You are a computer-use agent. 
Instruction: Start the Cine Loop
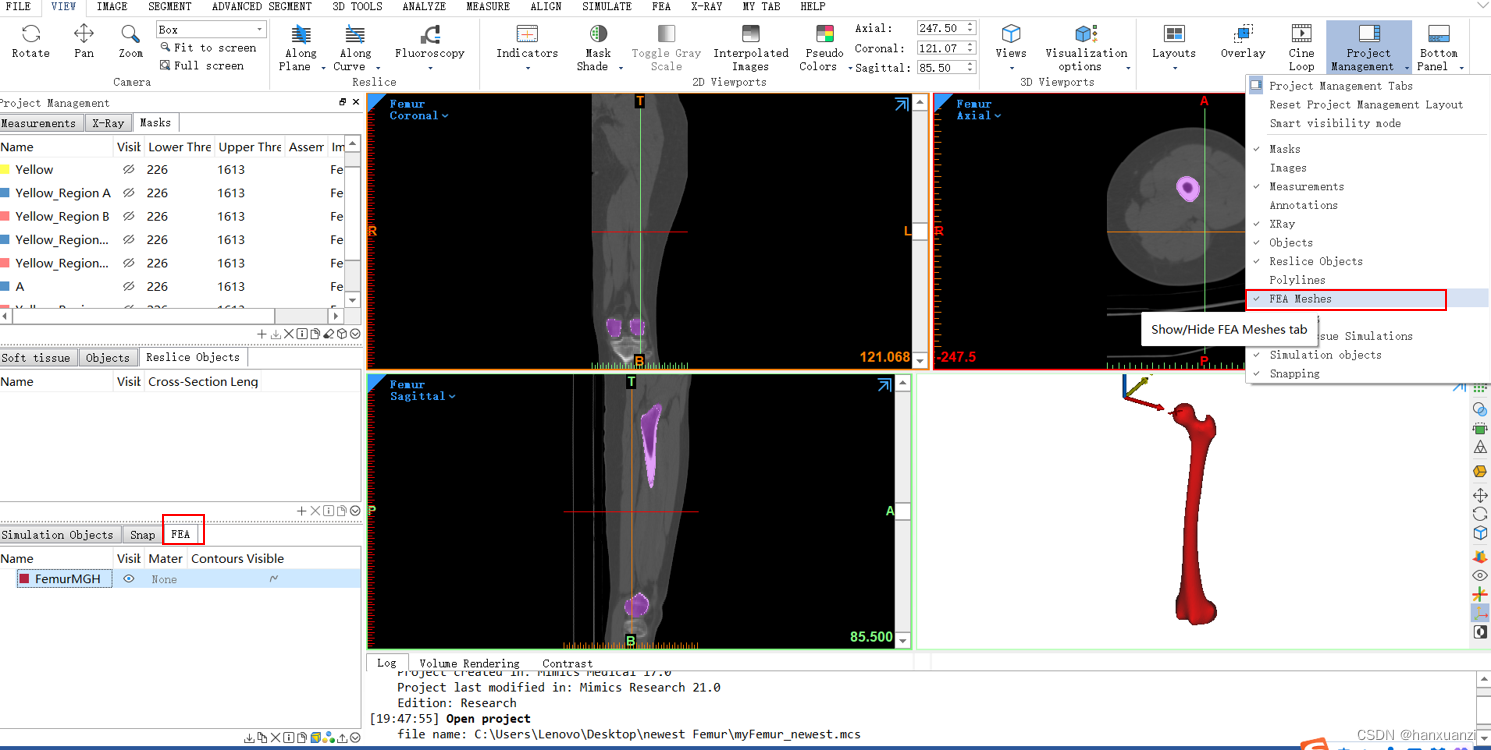(1301, 48)
